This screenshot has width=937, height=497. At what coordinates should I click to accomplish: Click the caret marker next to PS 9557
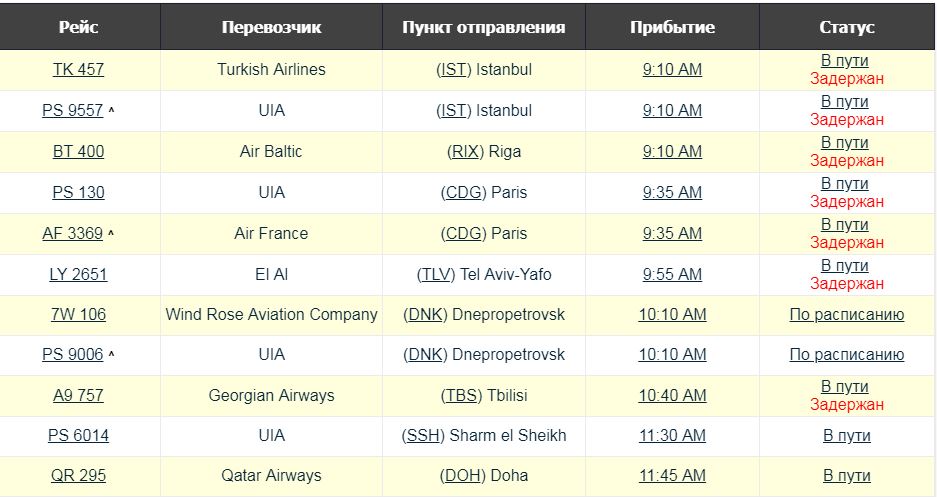pos(111,110)
